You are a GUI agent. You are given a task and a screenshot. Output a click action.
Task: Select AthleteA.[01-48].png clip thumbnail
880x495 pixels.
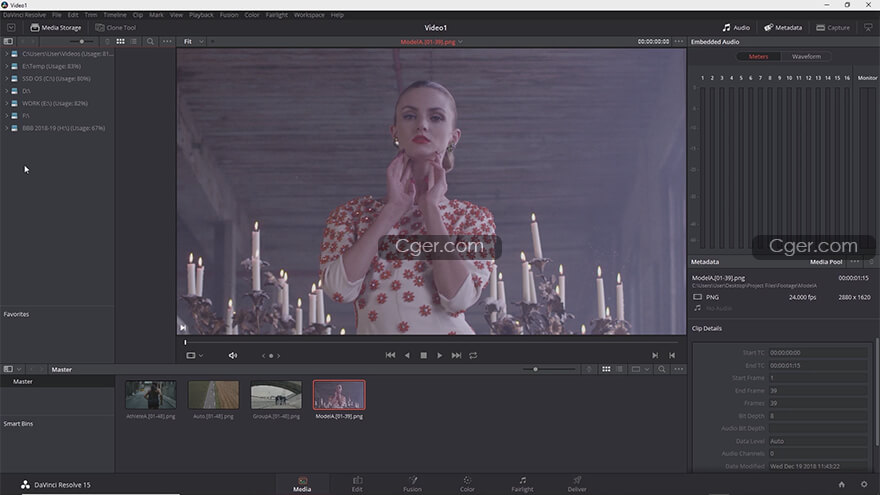pyautogui.click(x=150, y=395)
